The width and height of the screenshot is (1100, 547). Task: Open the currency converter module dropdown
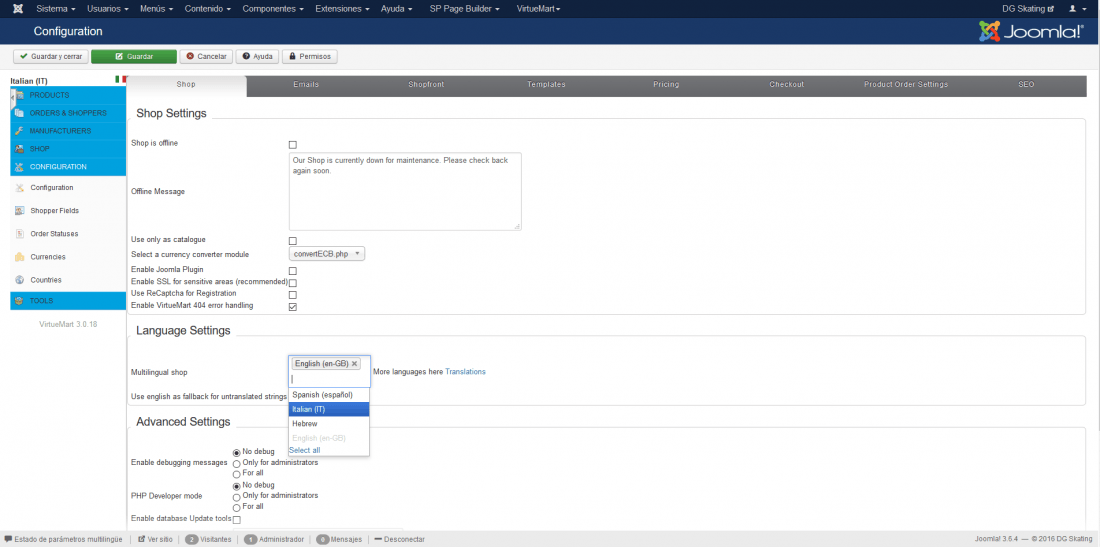pyautogui.click(x=327, y=254)
